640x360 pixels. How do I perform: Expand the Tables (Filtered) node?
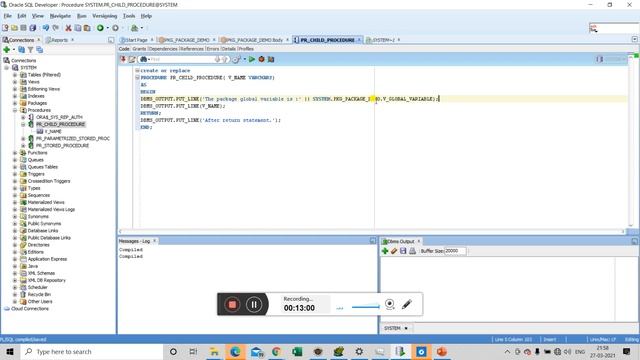point(15,75)
